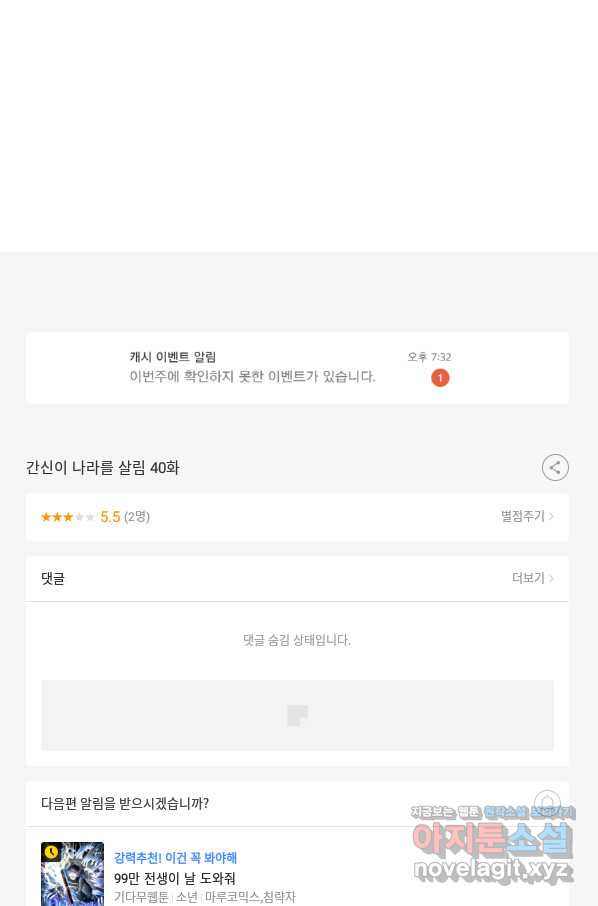Expand comments with 더보기

click(x=533, y=578)
